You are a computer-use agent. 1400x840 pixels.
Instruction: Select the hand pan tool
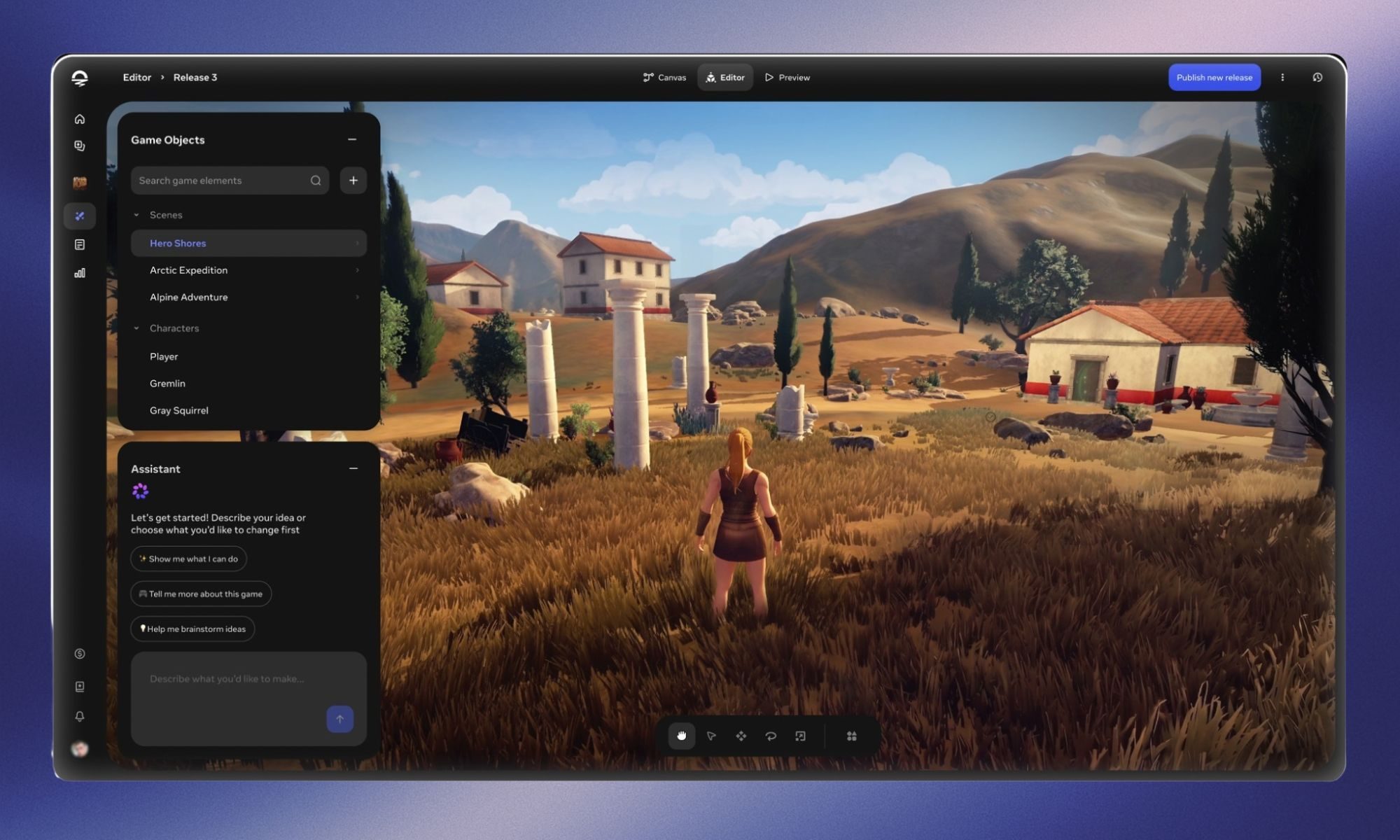tap(682, 736)
